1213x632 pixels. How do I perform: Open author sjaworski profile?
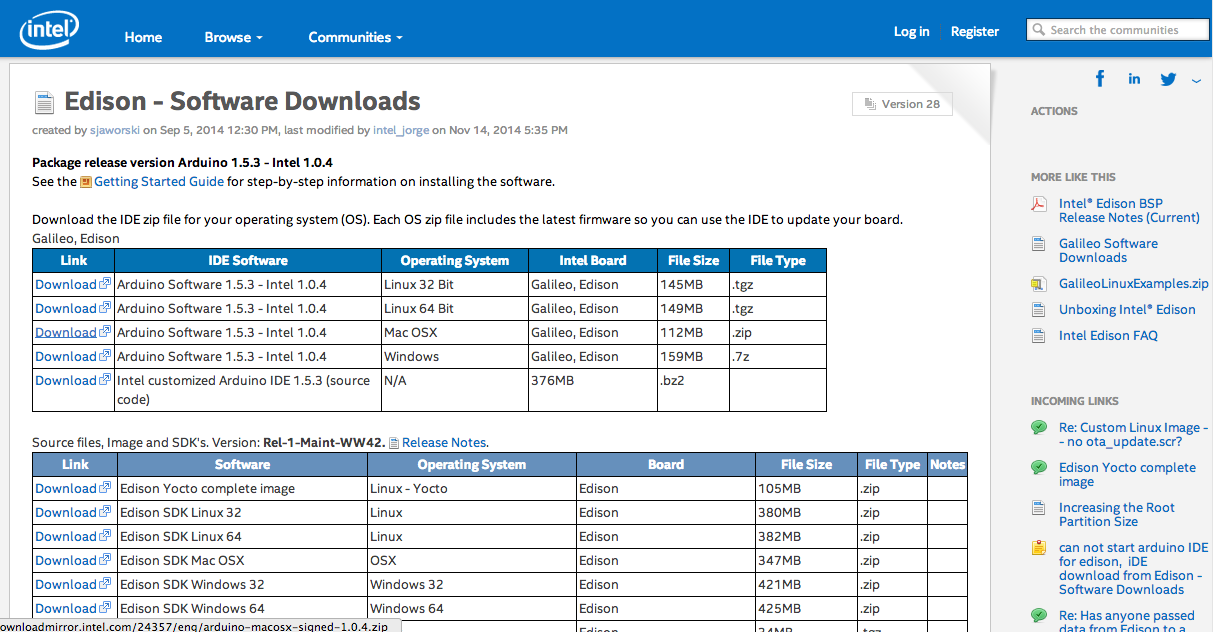(x=115, y=130)
